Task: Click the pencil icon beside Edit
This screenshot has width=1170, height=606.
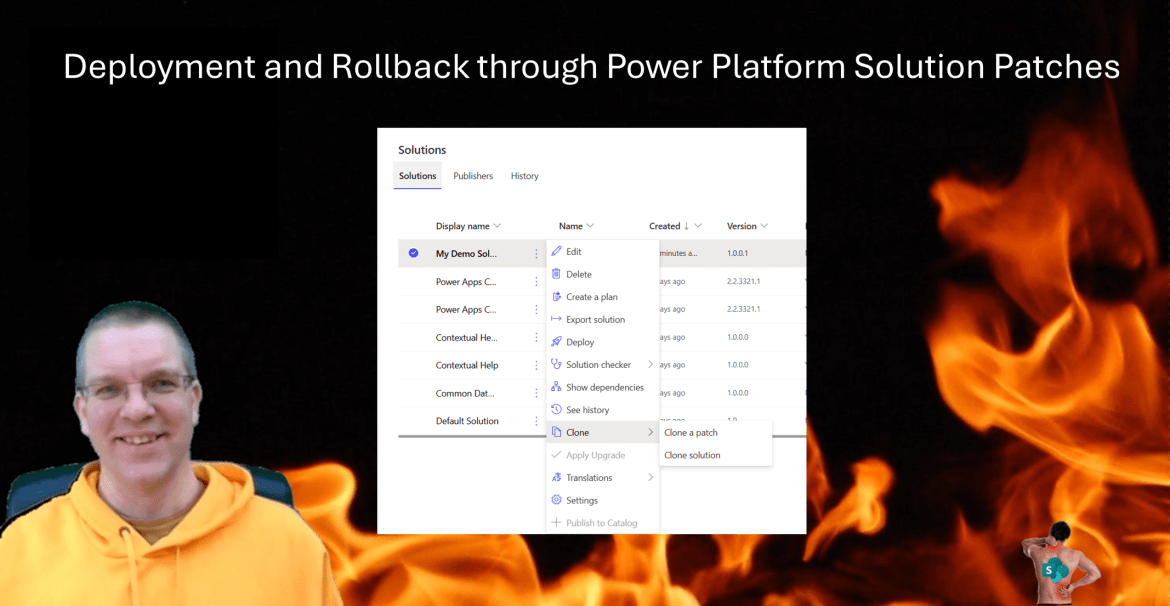Action: click(x=556, y=252)
